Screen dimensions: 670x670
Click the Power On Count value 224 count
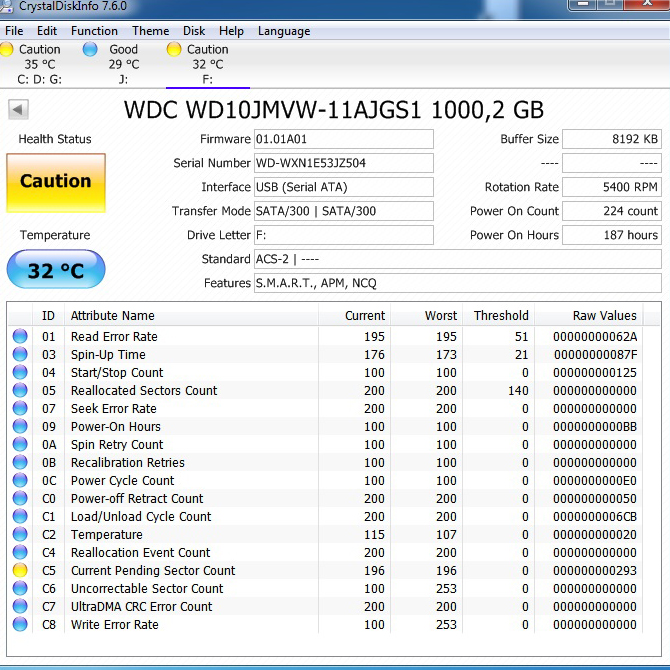point(612,211)
